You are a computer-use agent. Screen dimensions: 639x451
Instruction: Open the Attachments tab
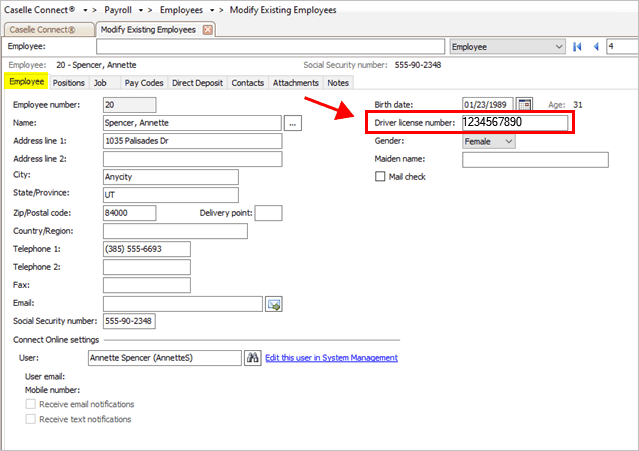click(x=295, y=83)
